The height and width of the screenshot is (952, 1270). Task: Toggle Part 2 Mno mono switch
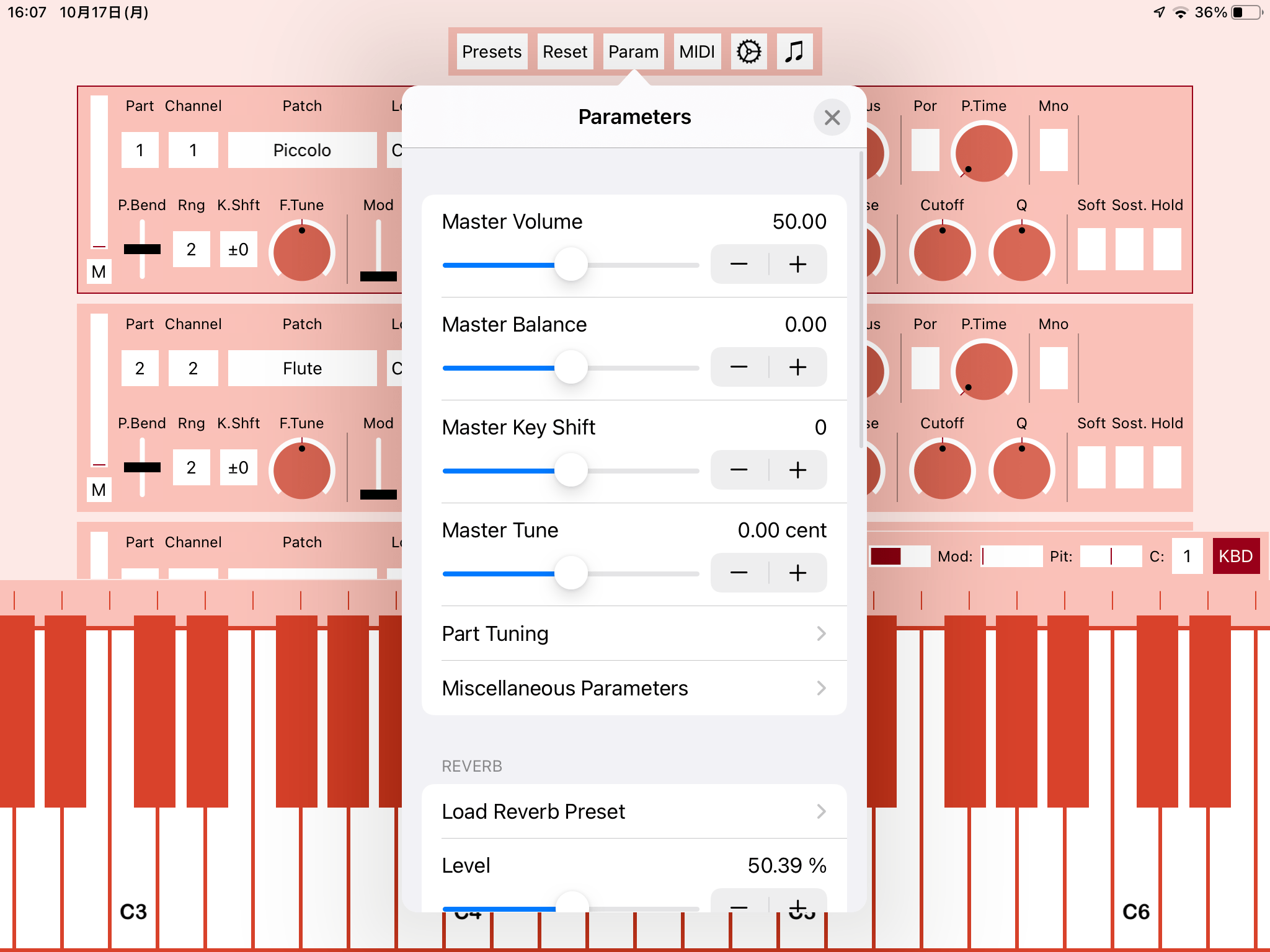coord(1054,368)
